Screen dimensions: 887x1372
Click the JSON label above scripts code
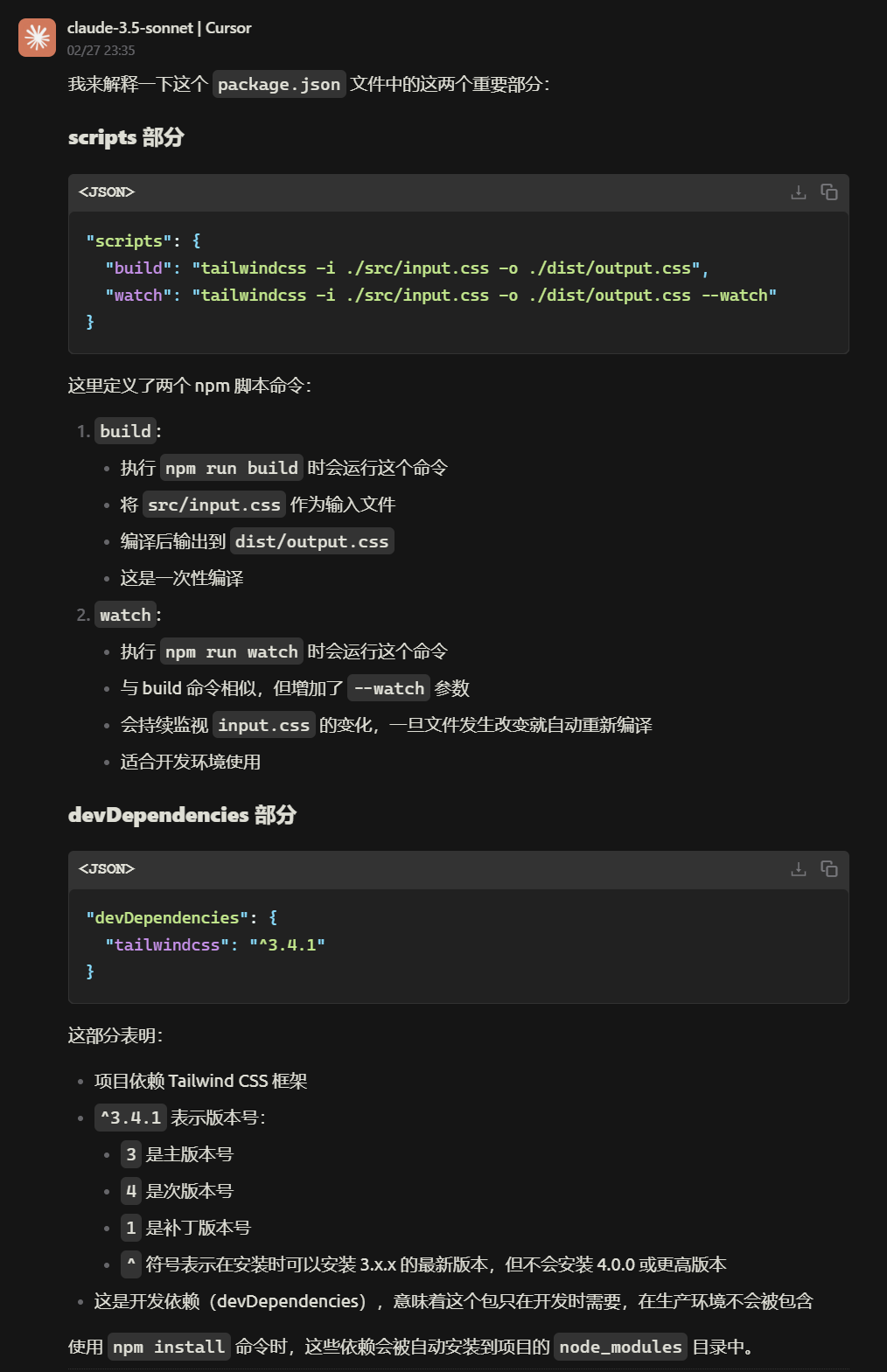(x=107, y=192)
